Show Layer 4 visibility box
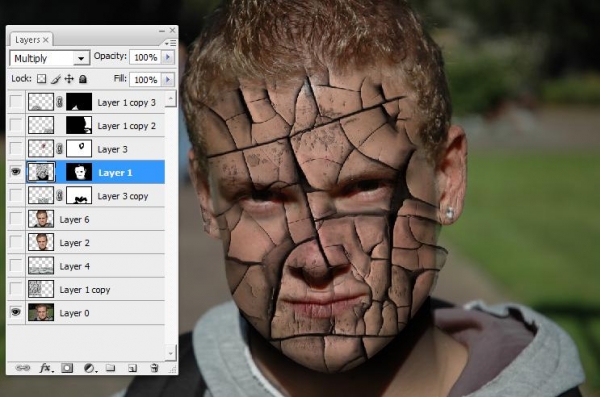This screenshot has width=600, height=397. point(16,265)
